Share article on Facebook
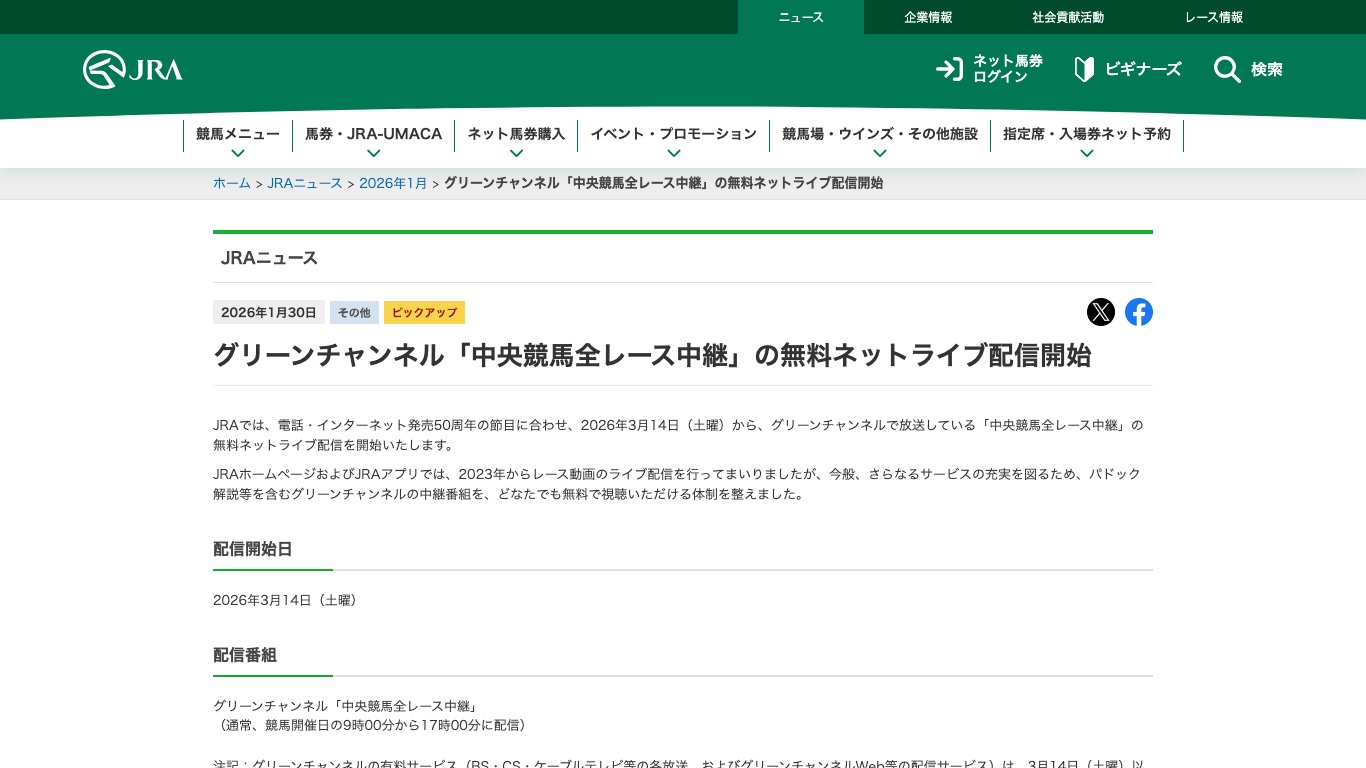The width and height of the screenshot is (1366, 768). click(x=1139, y=312)
